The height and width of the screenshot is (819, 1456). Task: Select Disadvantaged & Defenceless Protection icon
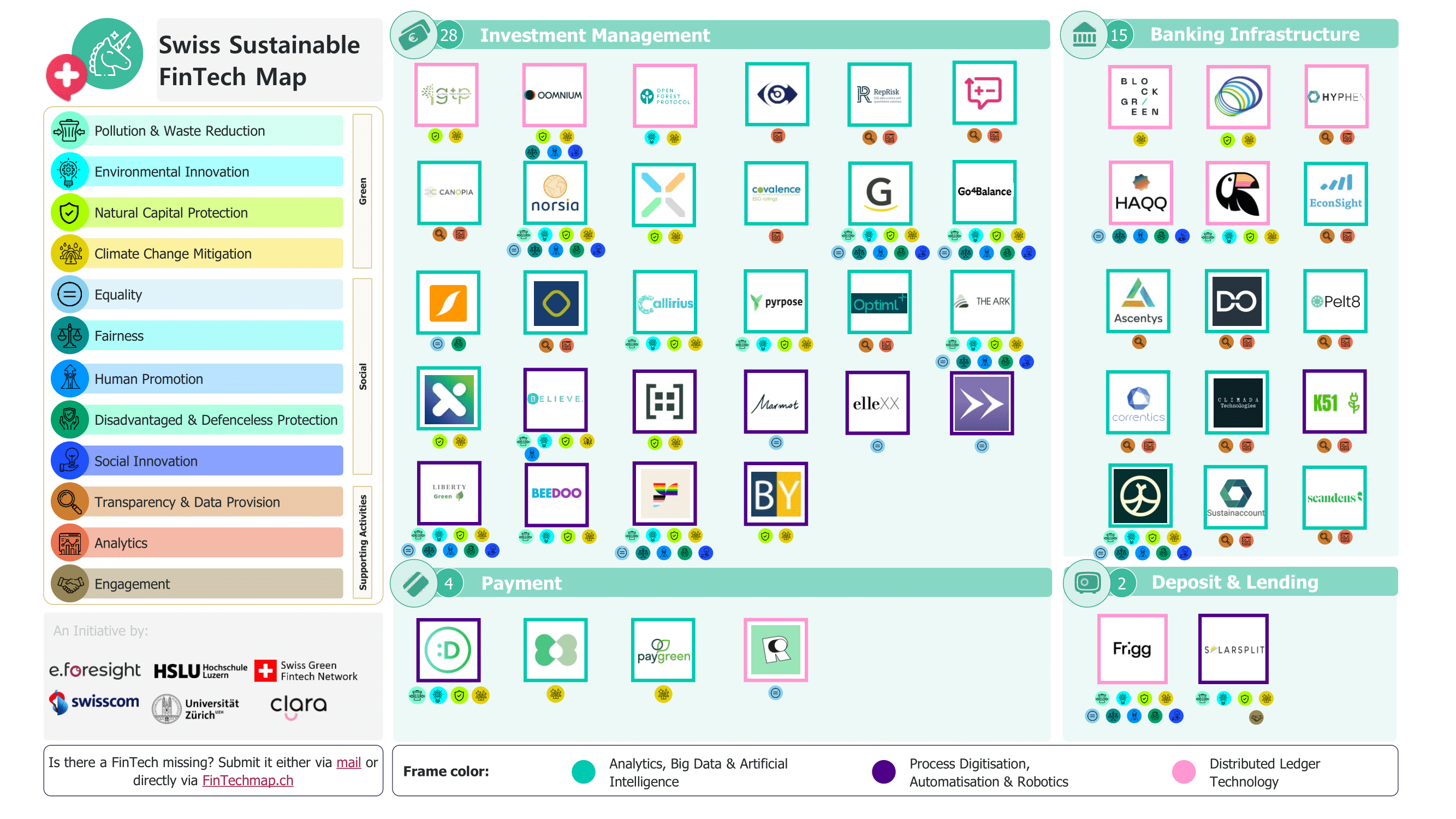[69, 419]
